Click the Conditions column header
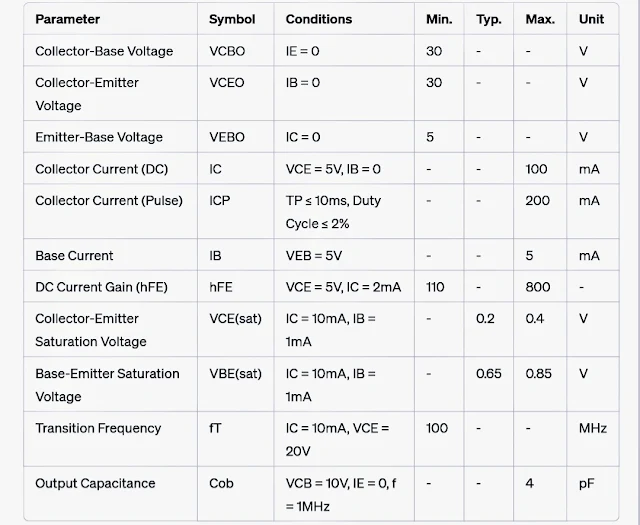This screenshot has height=525, width=640. [319, 19]
